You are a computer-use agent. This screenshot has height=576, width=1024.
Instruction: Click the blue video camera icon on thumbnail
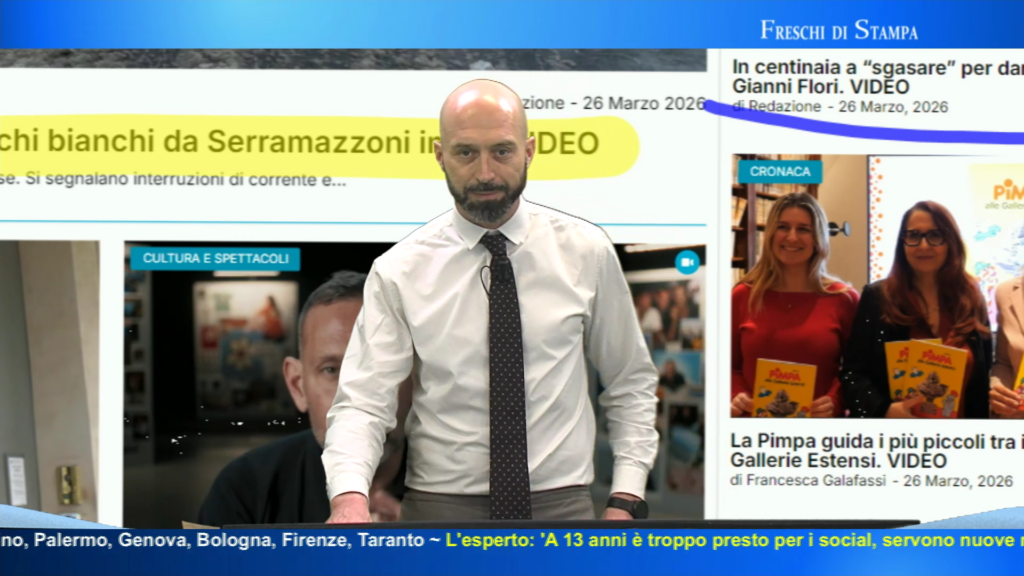pos(686,262)
